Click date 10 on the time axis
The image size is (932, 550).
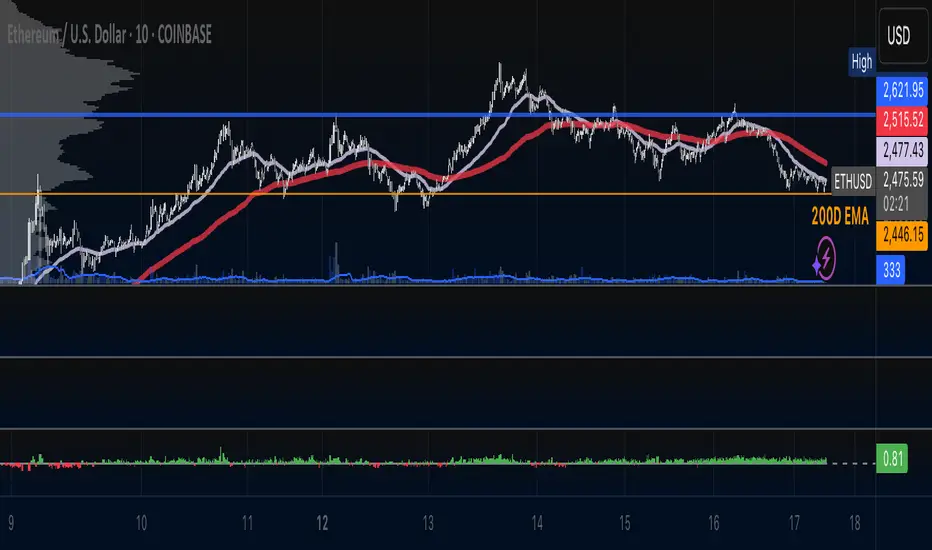pos(141,523)
